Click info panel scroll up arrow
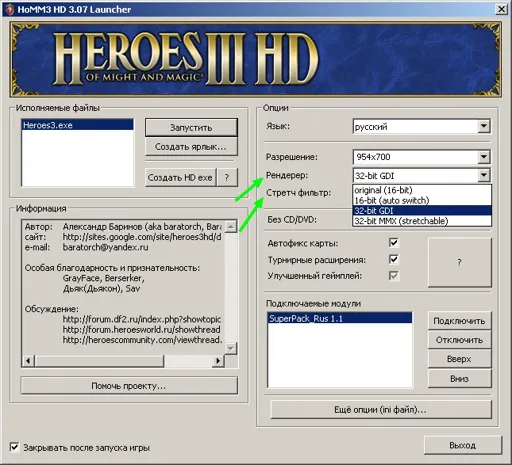This screenshot has height=465, width=512. coord(231,227)
